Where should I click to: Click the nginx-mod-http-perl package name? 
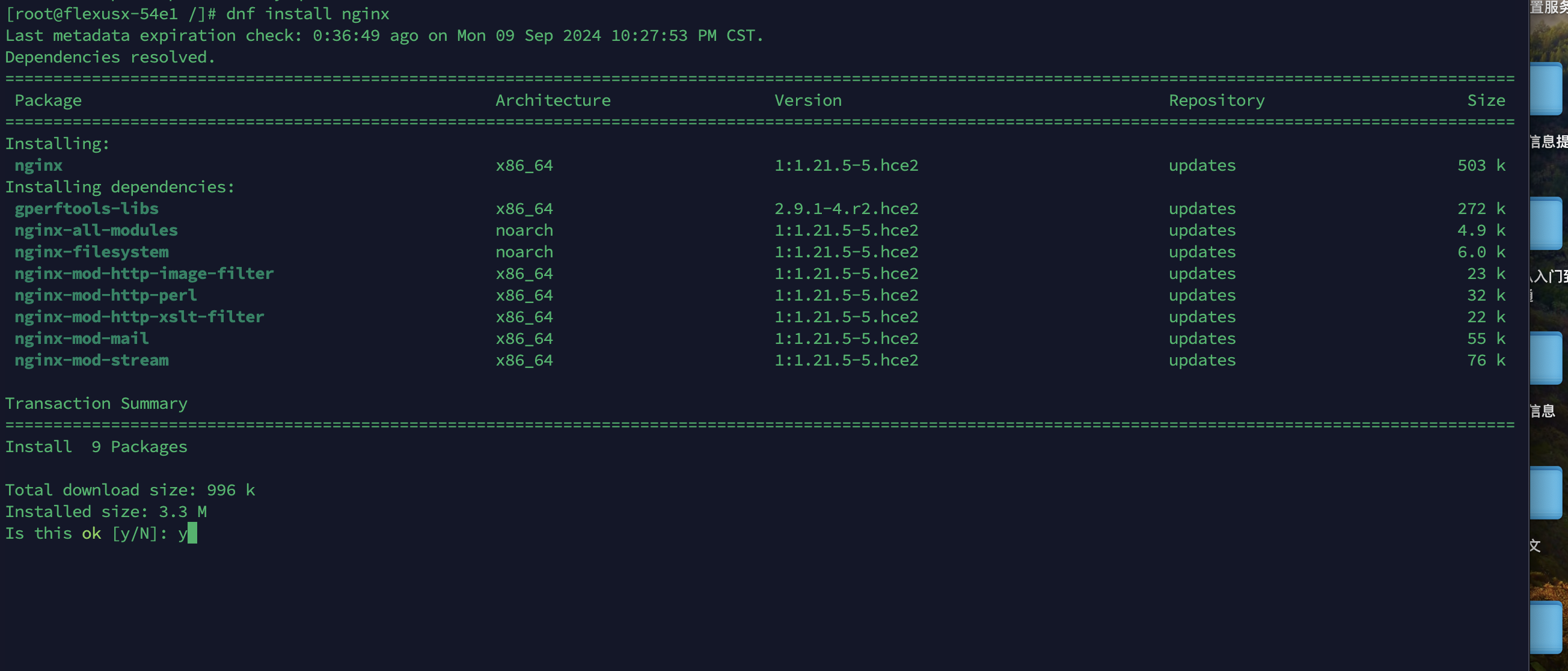pyautogui.click(x=106, y=295)
